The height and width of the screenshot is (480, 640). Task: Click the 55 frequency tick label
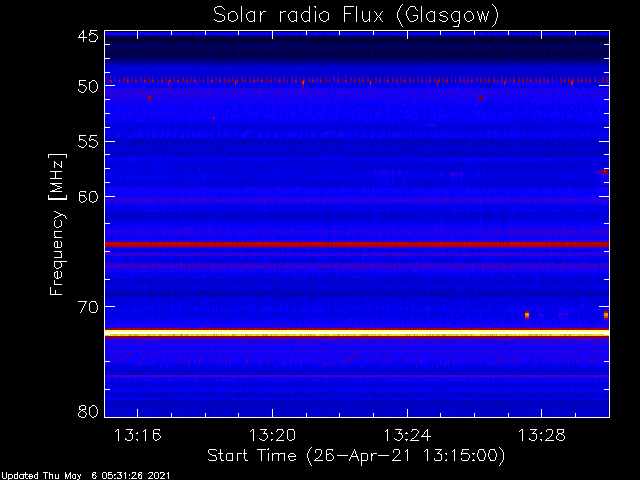(88, 142)
